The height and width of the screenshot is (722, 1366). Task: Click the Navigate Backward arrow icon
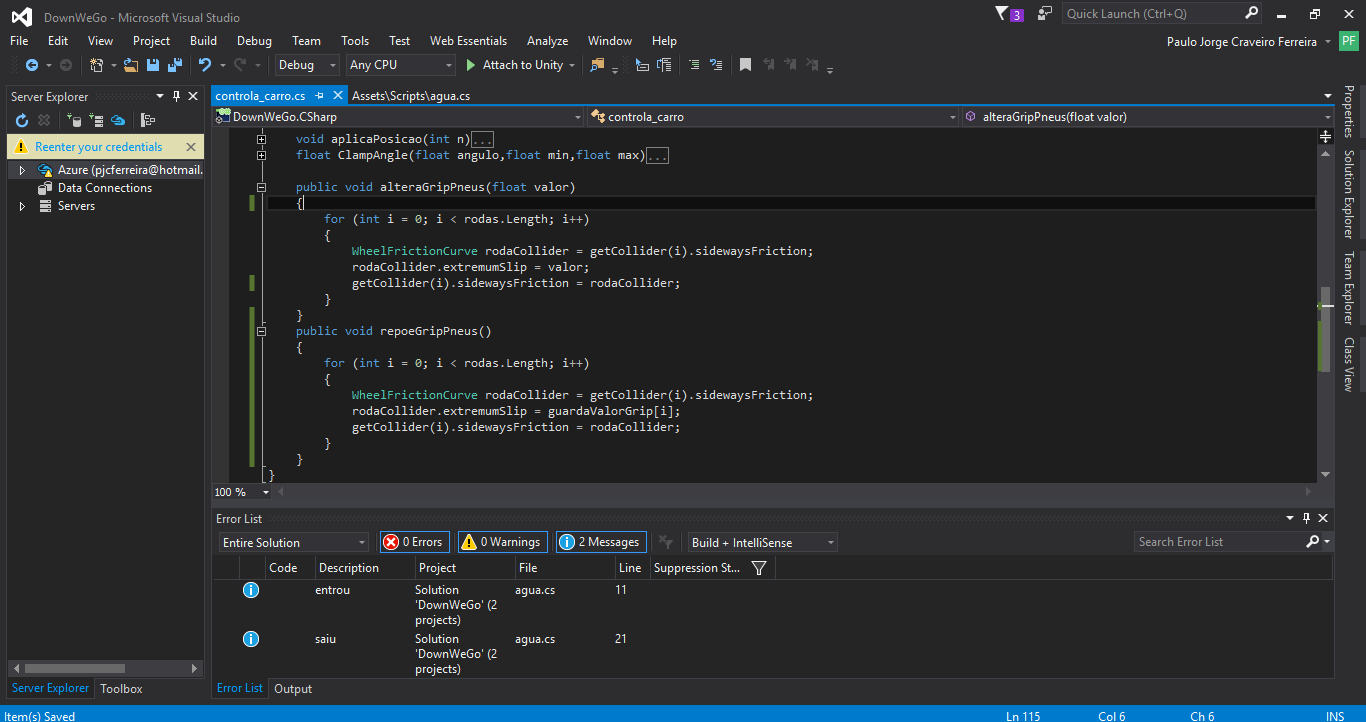click(x=33, y=64)
